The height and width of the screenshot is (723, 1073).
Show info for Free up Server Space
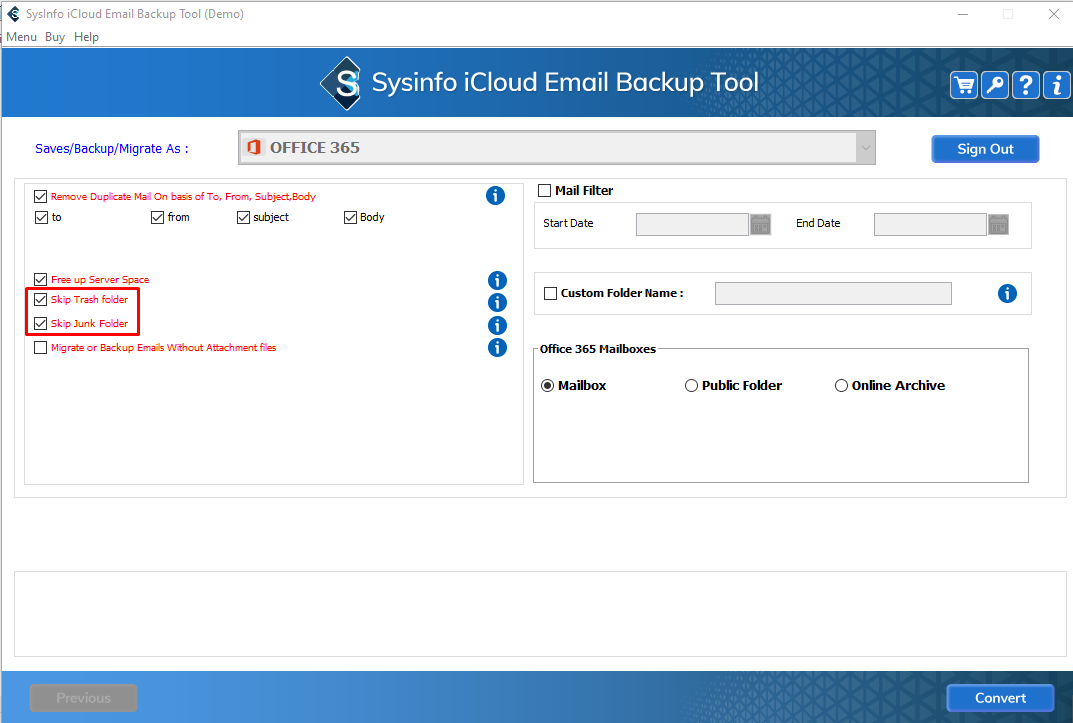coord(497,281)
